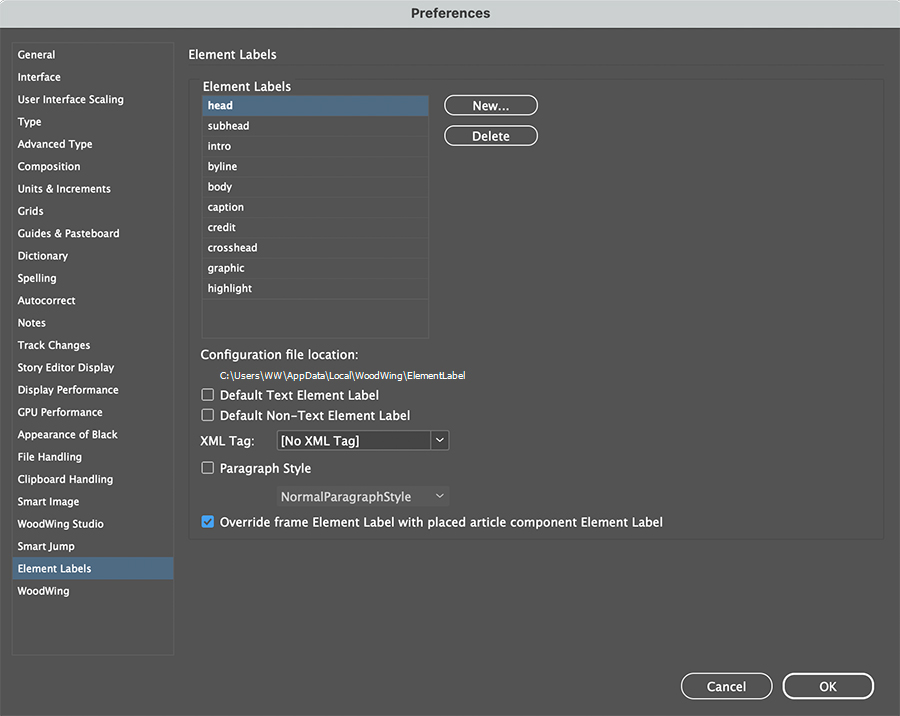The width and height of the screenshot is (900, 716).
Task: Select Element Labels in the sidebar
Action: click(x=93, y=568)
